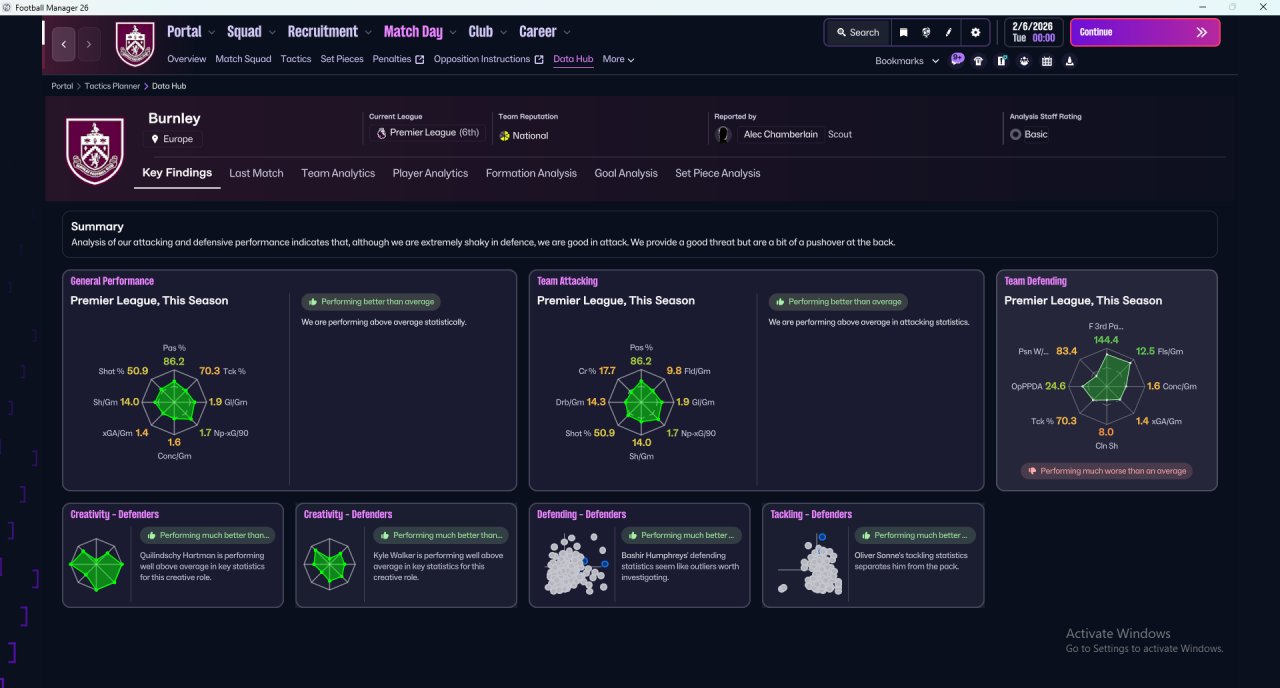Click the download tray shortcut icon
The width and height of the screenshot is (1280, 688).
point(1070,61)
